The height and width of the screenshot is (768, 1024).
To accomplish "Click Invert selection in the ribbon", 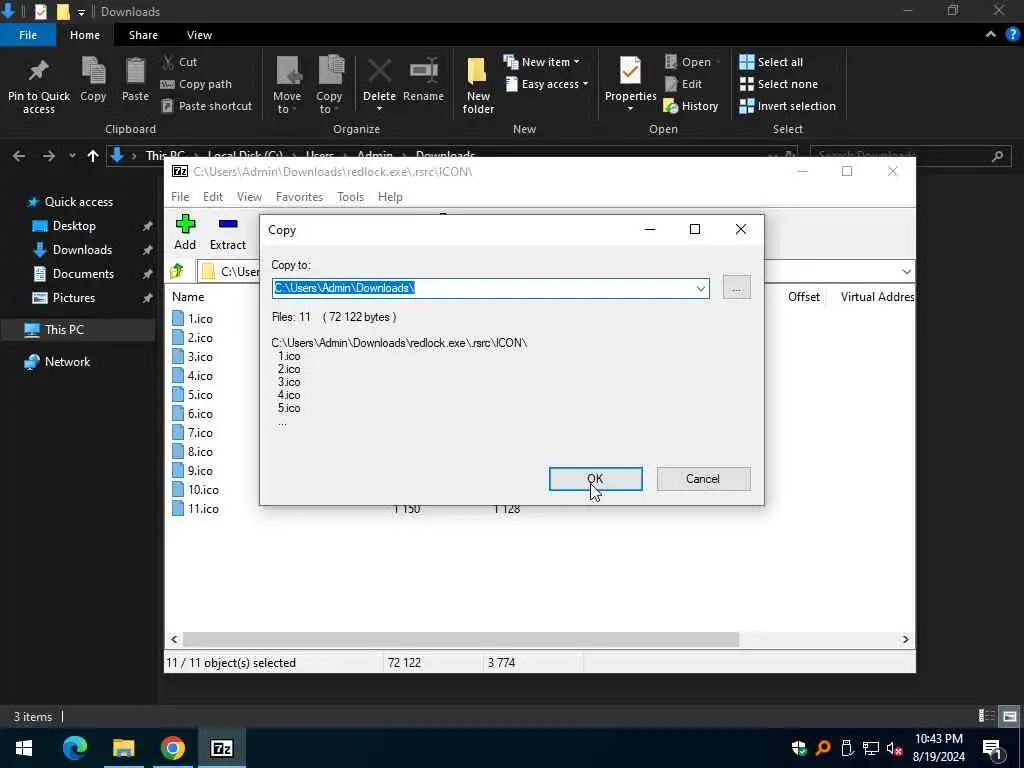I will [788, 106].
